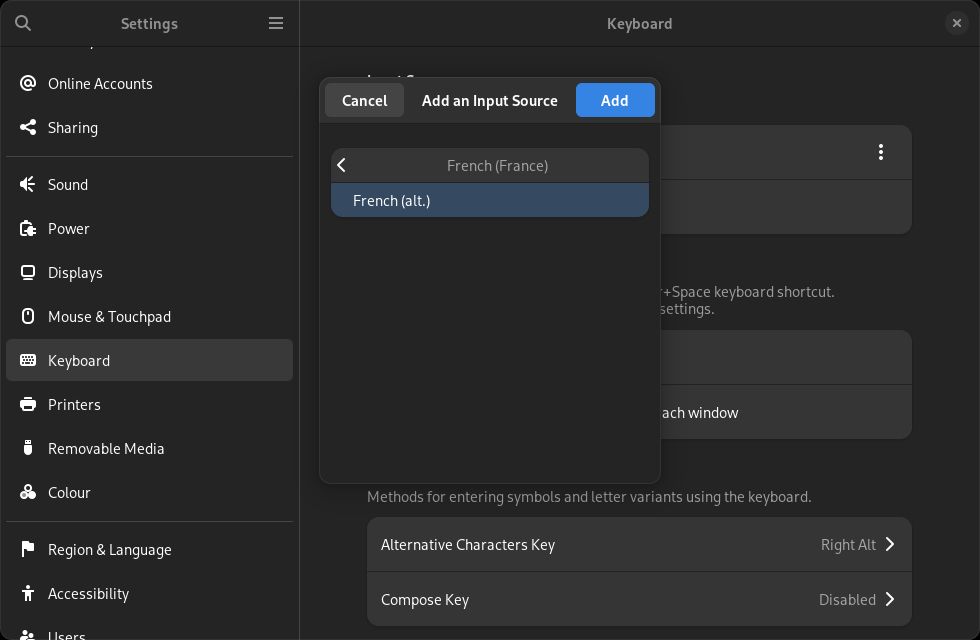Viewport: 980px width, 640px height.
Task: Click the Sharing icon in sidebar
Action: [x=28, y=128]
